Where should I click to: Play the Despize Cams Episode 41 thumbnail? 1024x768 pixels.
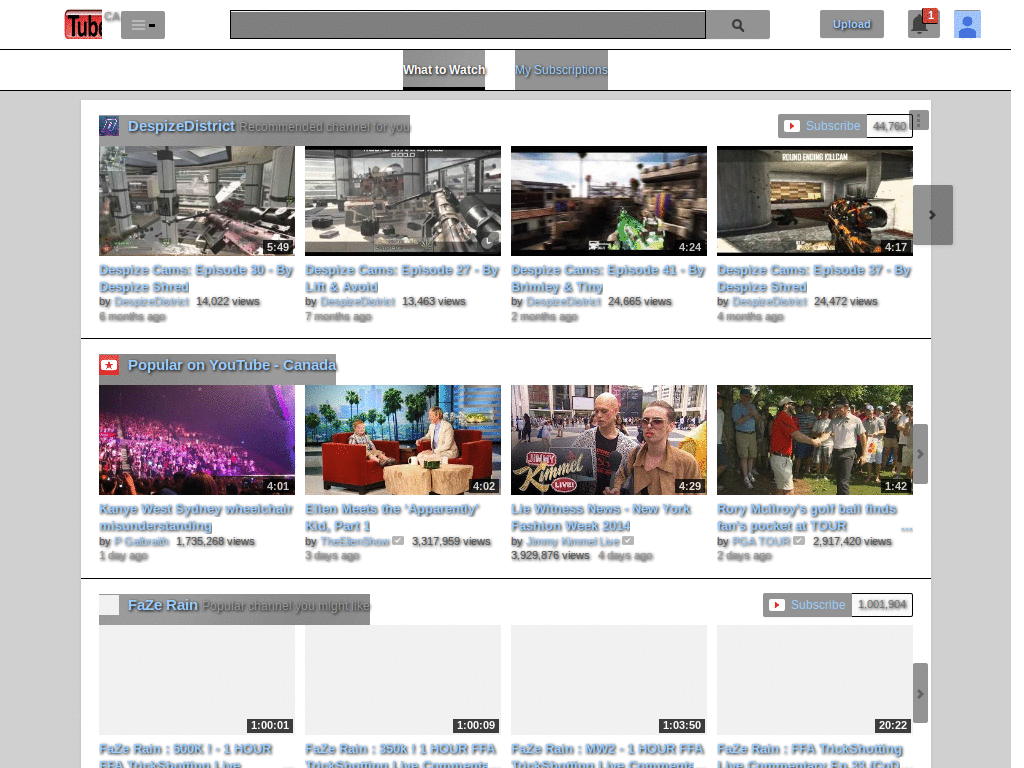click(x=609, y=201)
